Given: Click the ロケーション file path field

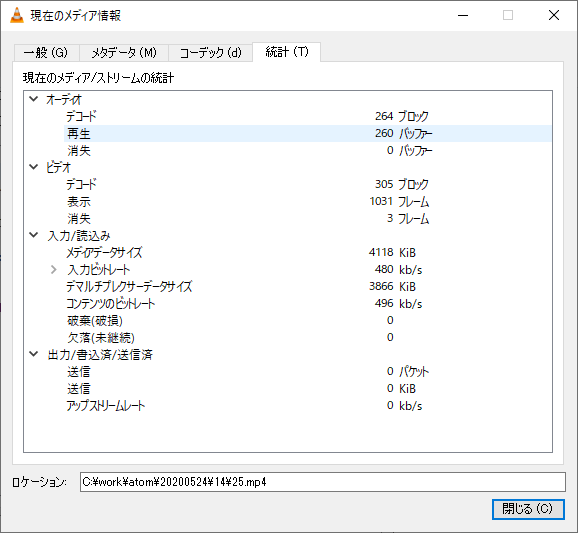Looking at the screenshot, I should click(x=323, y=482).
